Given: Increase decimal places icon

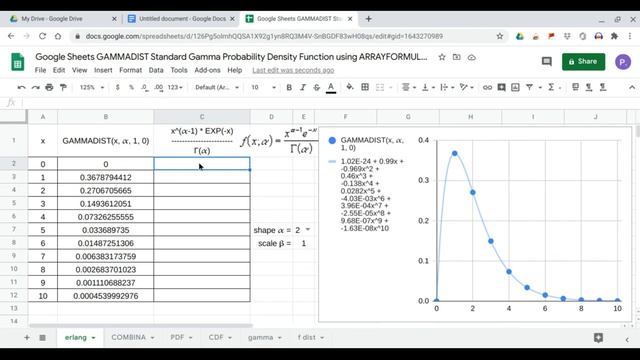Looking at the screenshot, I should point(159,87).
